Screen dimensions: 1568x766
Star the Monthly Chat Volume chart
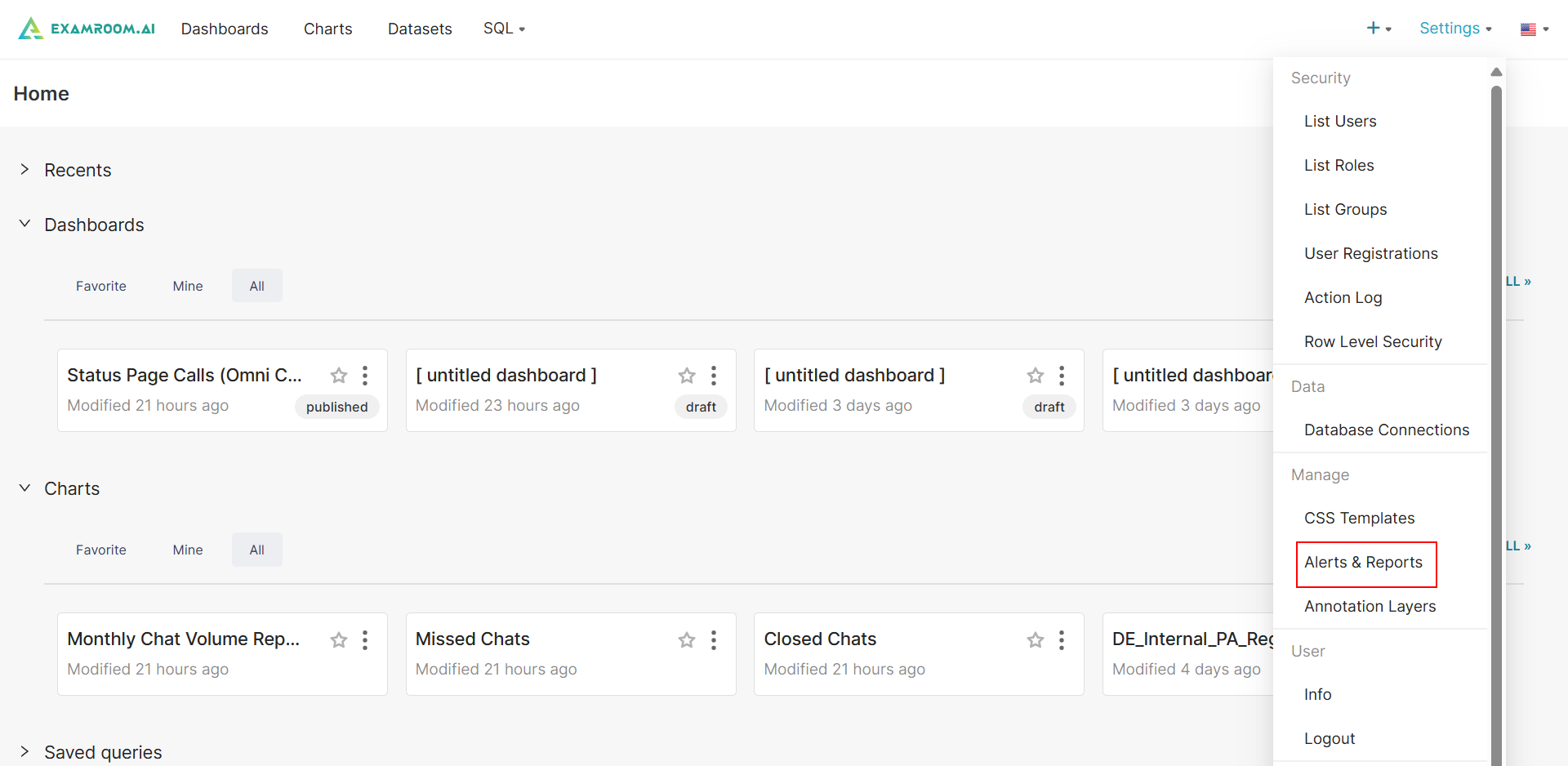coord(339,640)
